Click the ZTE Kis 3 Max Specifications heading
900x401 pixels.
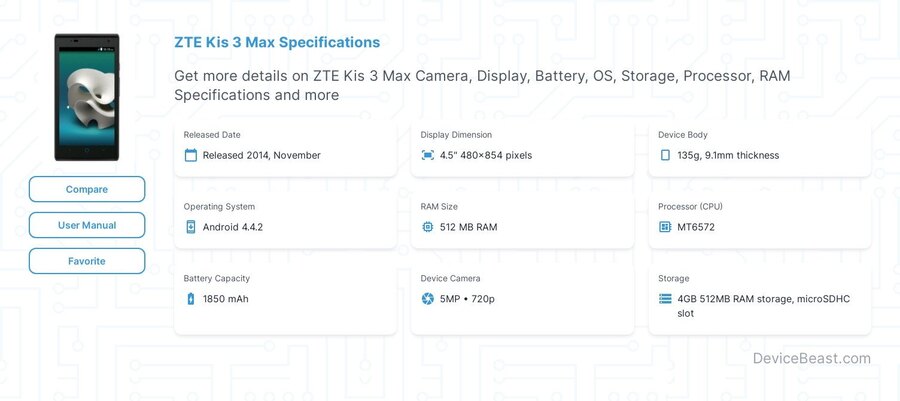click(277, 42)
